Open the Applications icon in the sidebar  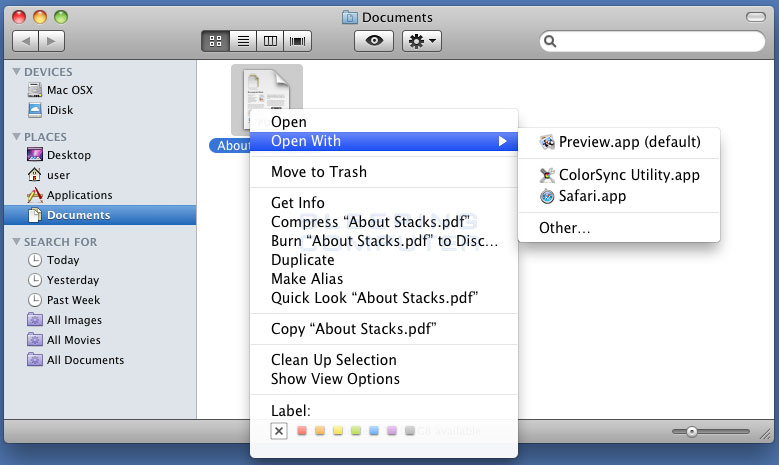(x=35, y=195)
